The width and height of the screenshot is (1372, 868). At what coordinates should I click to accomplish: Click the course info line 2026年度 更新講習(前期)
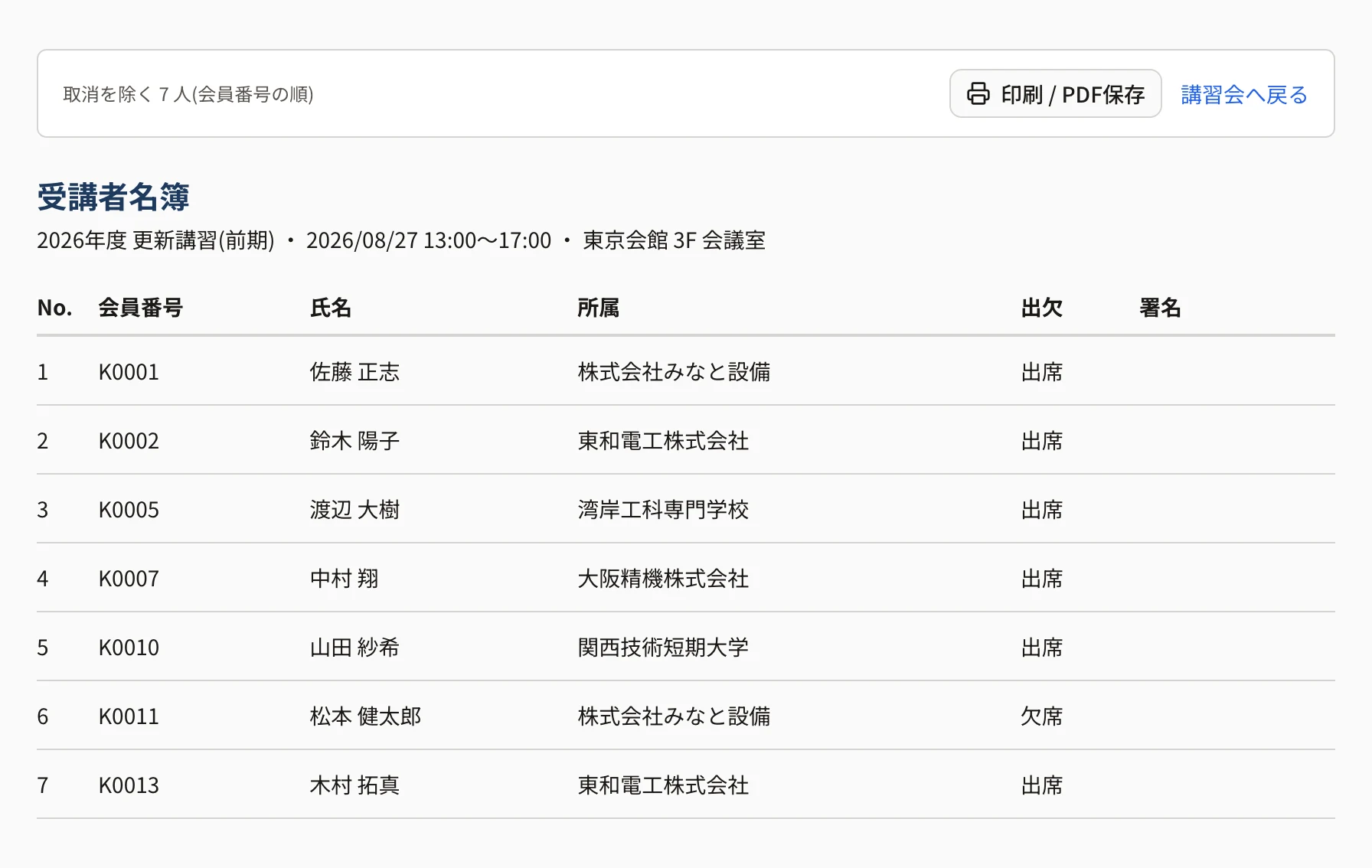[x=155, y=240]
